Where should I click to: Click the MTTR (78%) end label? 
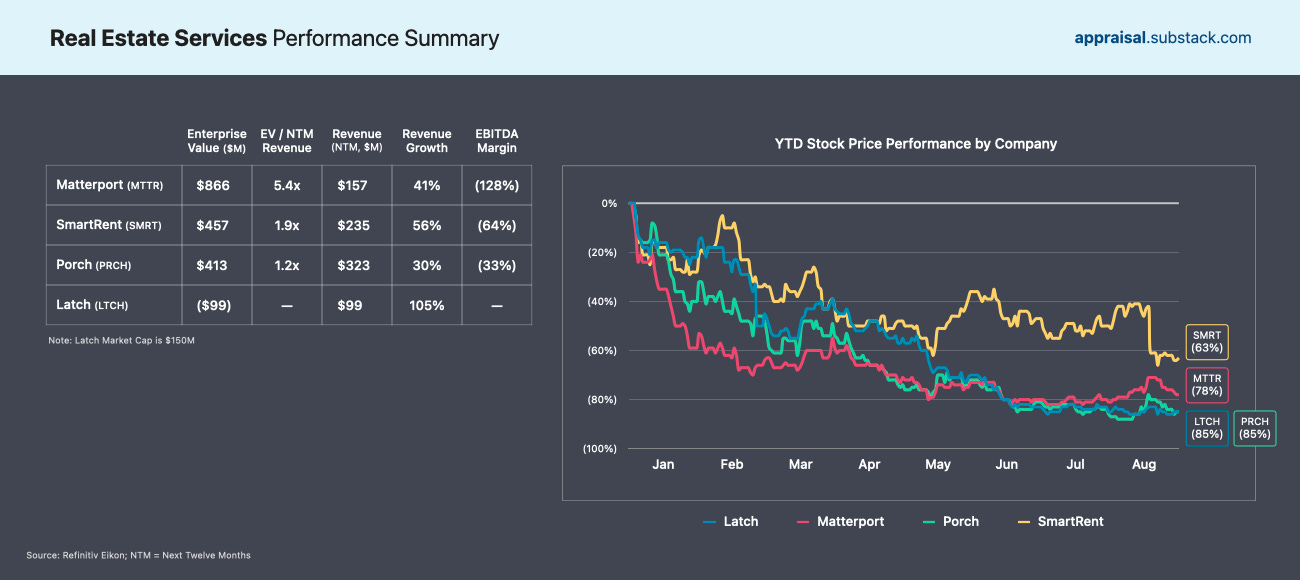[x=1207, y=385]
